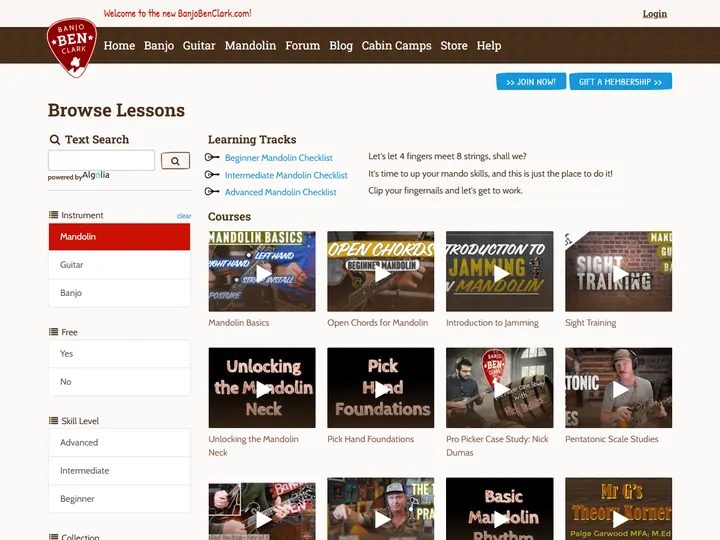Select the Guitar instrument filter
This screenshot has height=540, width=720.
[119, 265]
